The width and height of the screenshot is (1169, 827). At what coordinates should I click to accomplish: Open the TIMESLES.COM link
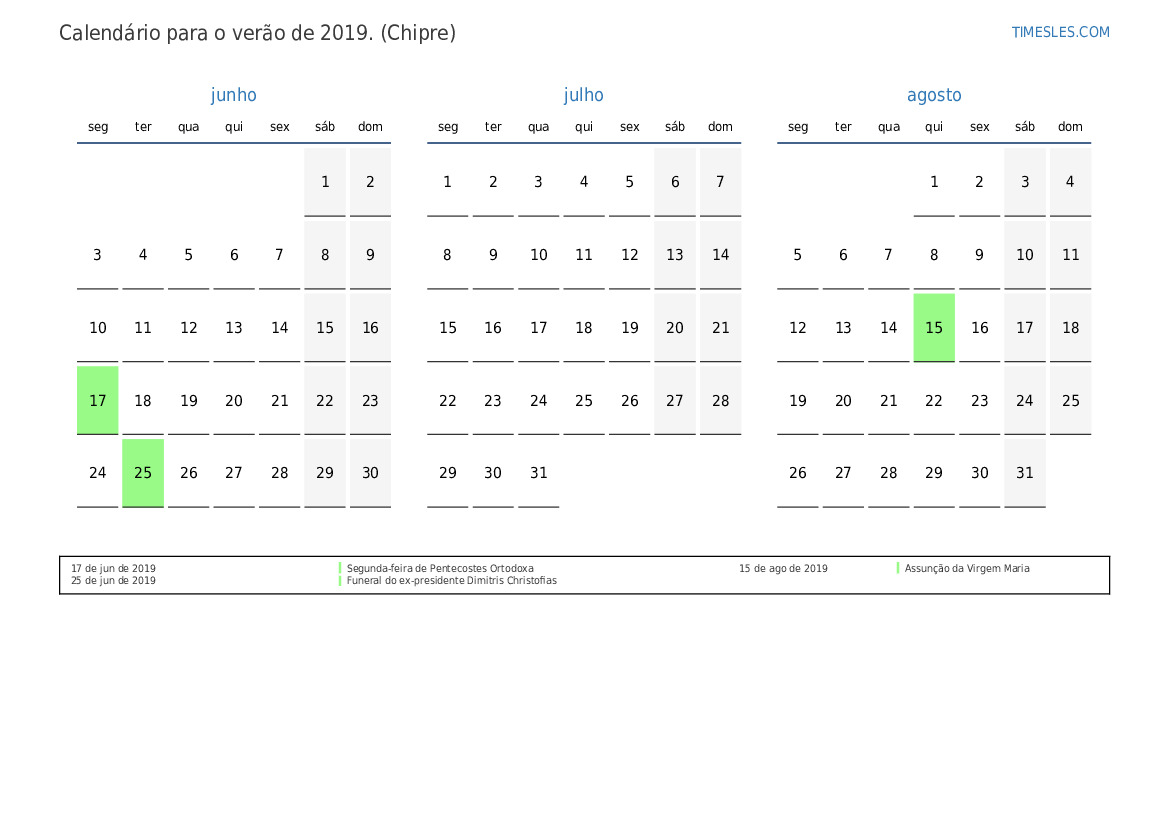[1060, 32]
